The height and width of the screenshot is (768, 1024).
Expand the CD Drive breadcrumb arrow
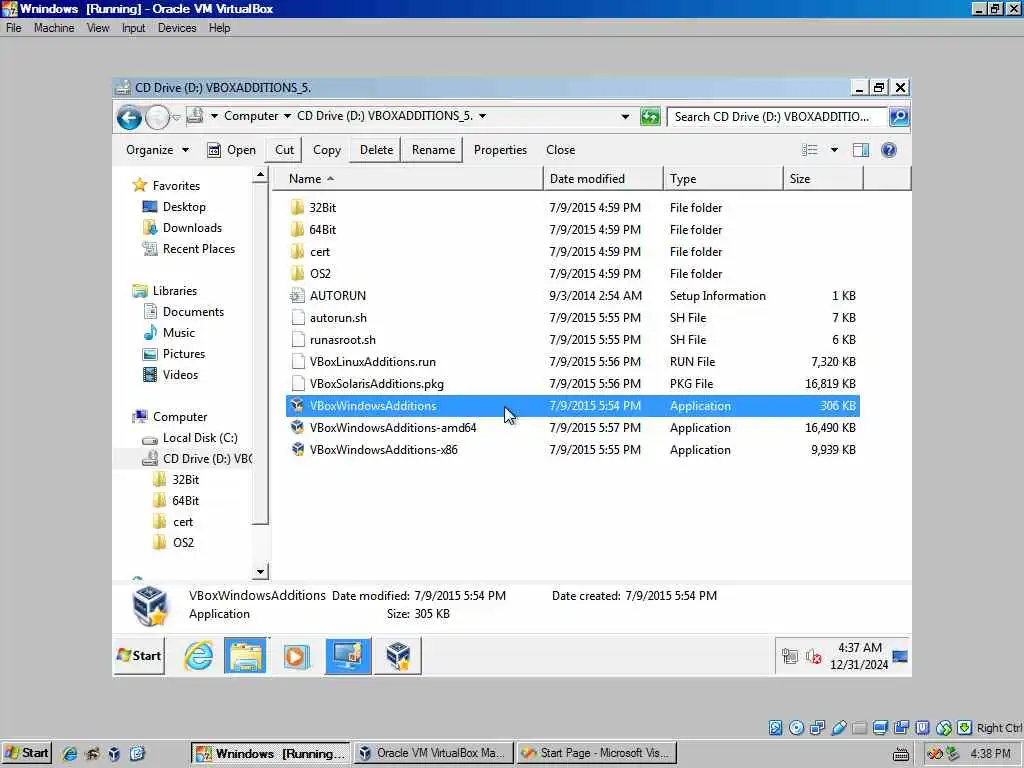(x=483, y=116)
